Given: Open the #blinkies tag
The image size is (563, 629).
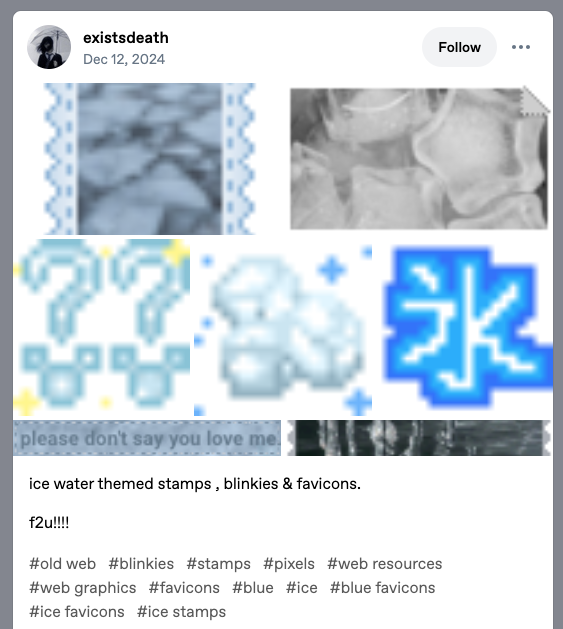Looking at the screenshot, I should (x=141, y=564).
